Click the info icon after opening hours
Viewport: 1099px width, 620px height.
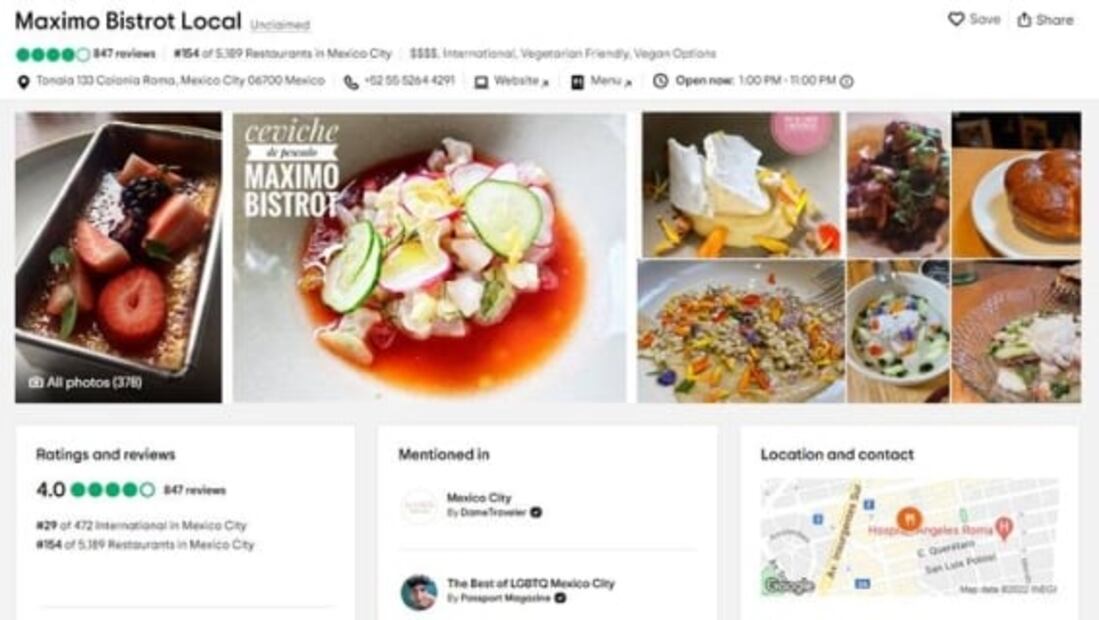point(847,82)
